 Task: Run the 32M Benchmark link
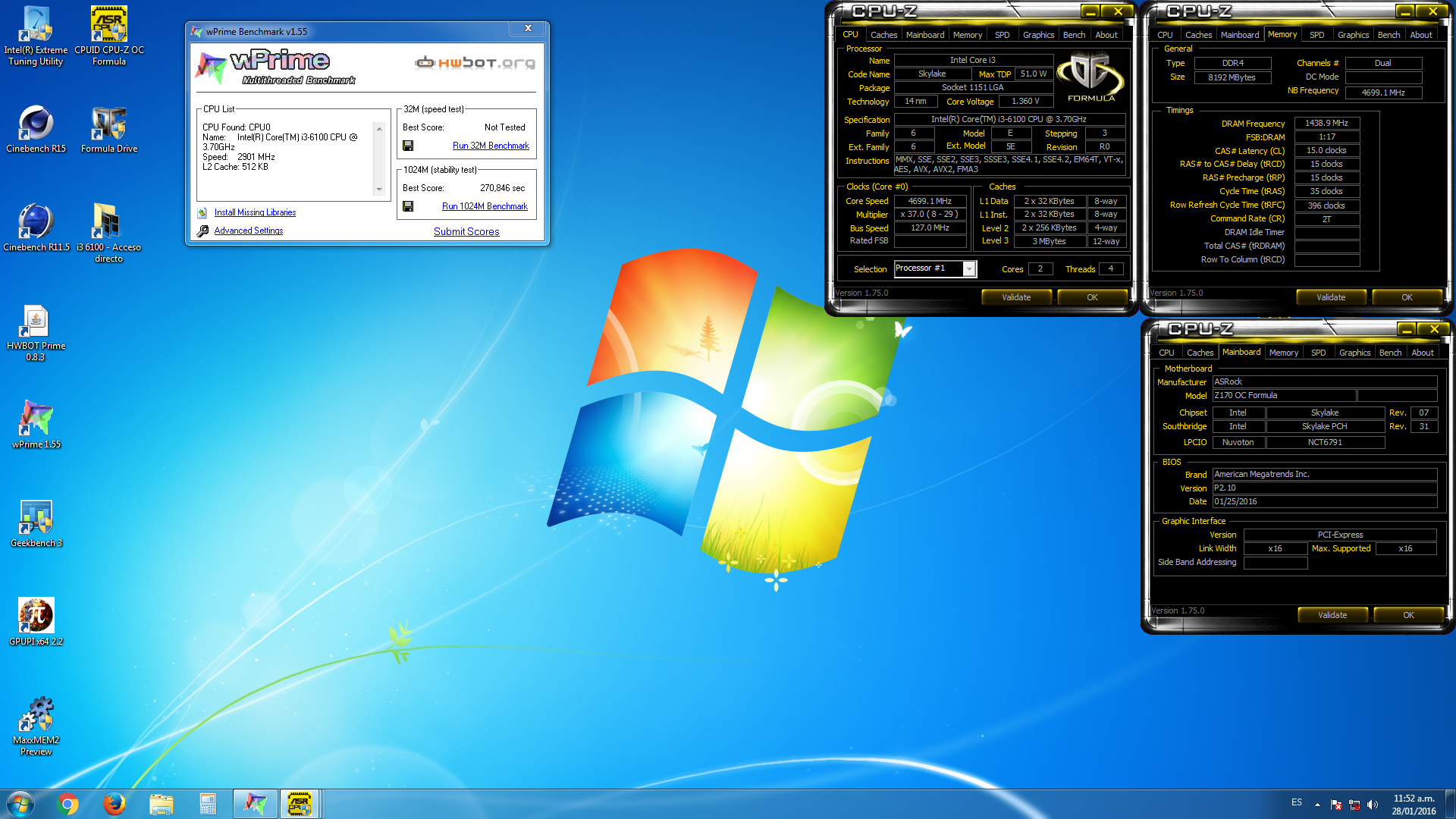coord(491,146)
